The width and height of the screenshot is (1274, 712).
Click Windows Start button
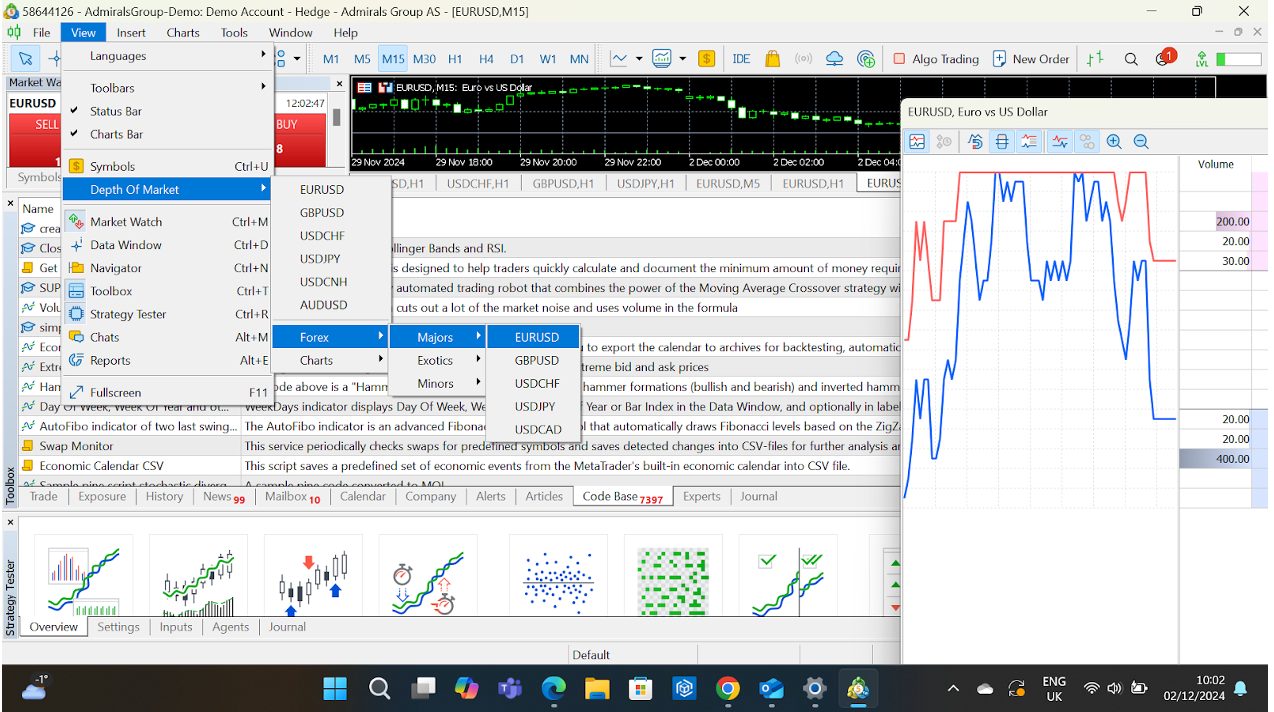click(x=335, y=688)
